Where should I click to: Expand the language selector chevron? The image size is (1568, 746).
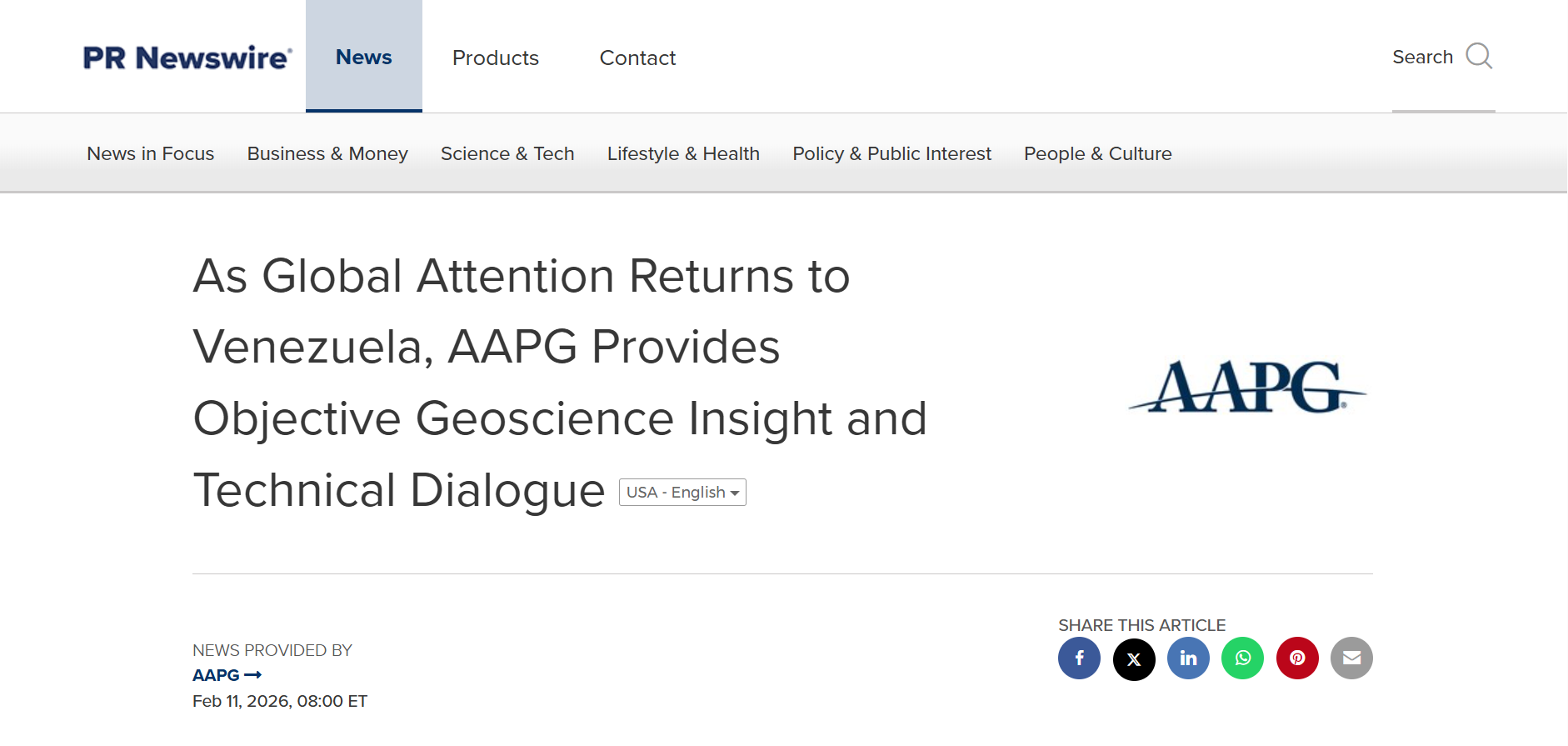pos(735,493)
